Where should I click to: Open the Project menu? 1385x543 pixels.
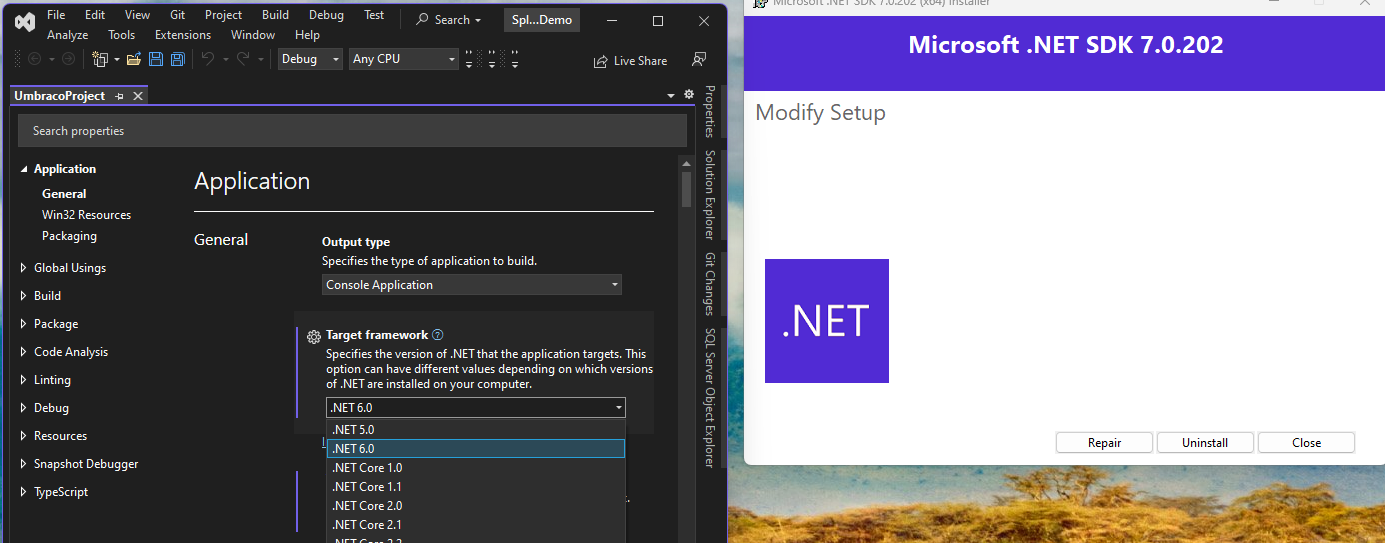[x=223, y=15]
